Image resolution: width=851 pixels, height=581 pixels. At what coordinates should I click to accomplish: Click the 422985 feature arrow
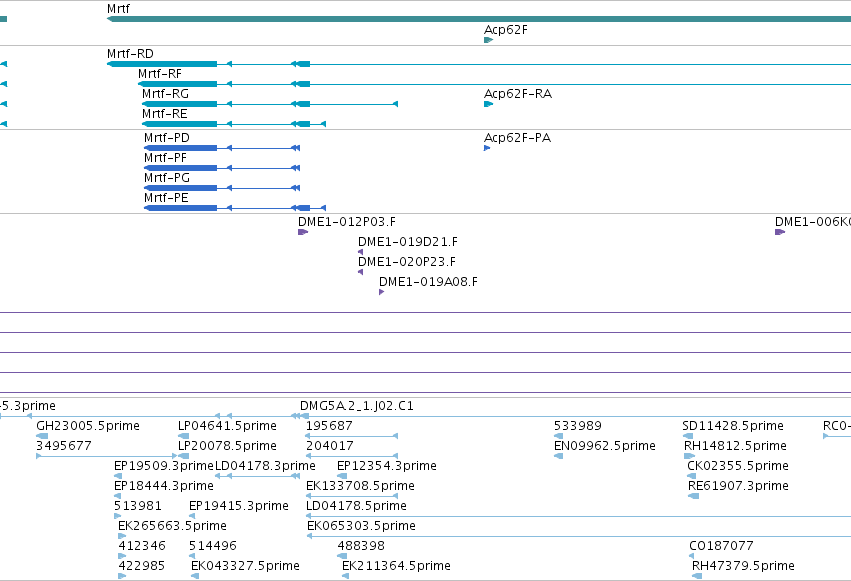click(122, 577)
